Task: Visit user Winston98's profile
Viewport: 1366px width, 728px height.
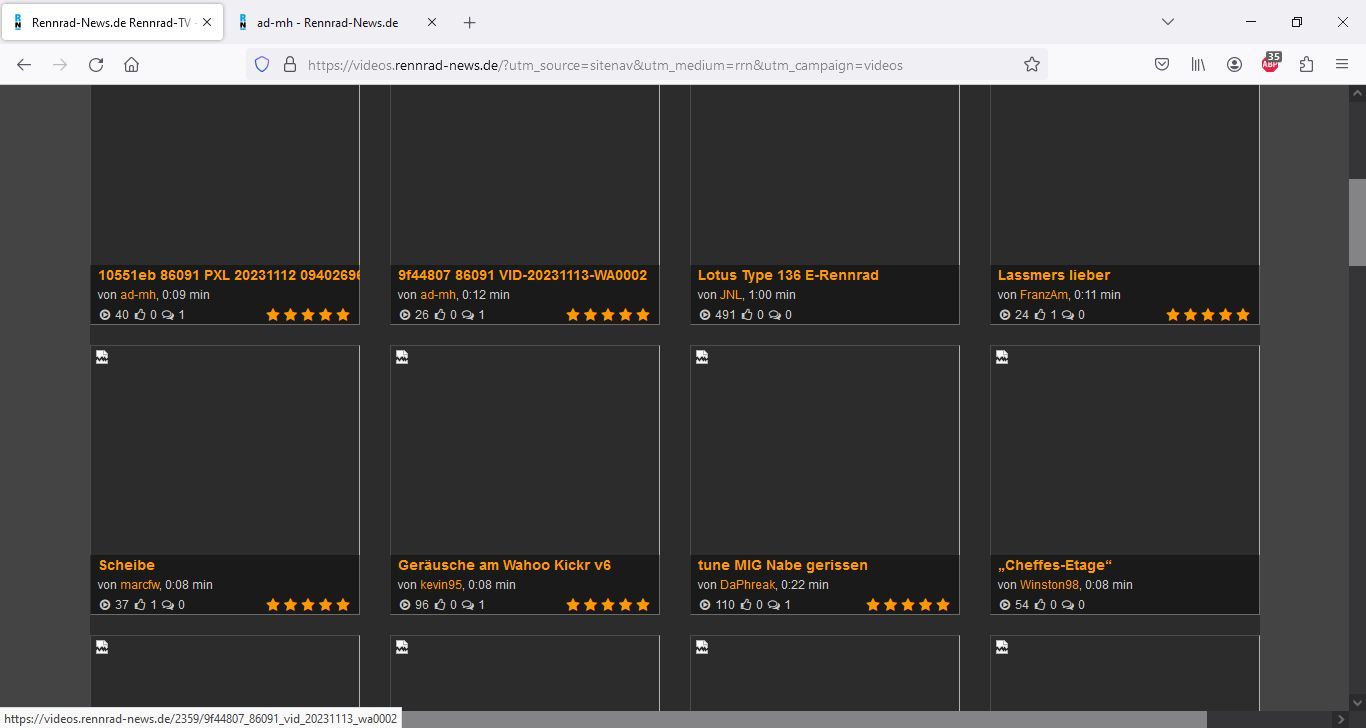Action: 1050,585
